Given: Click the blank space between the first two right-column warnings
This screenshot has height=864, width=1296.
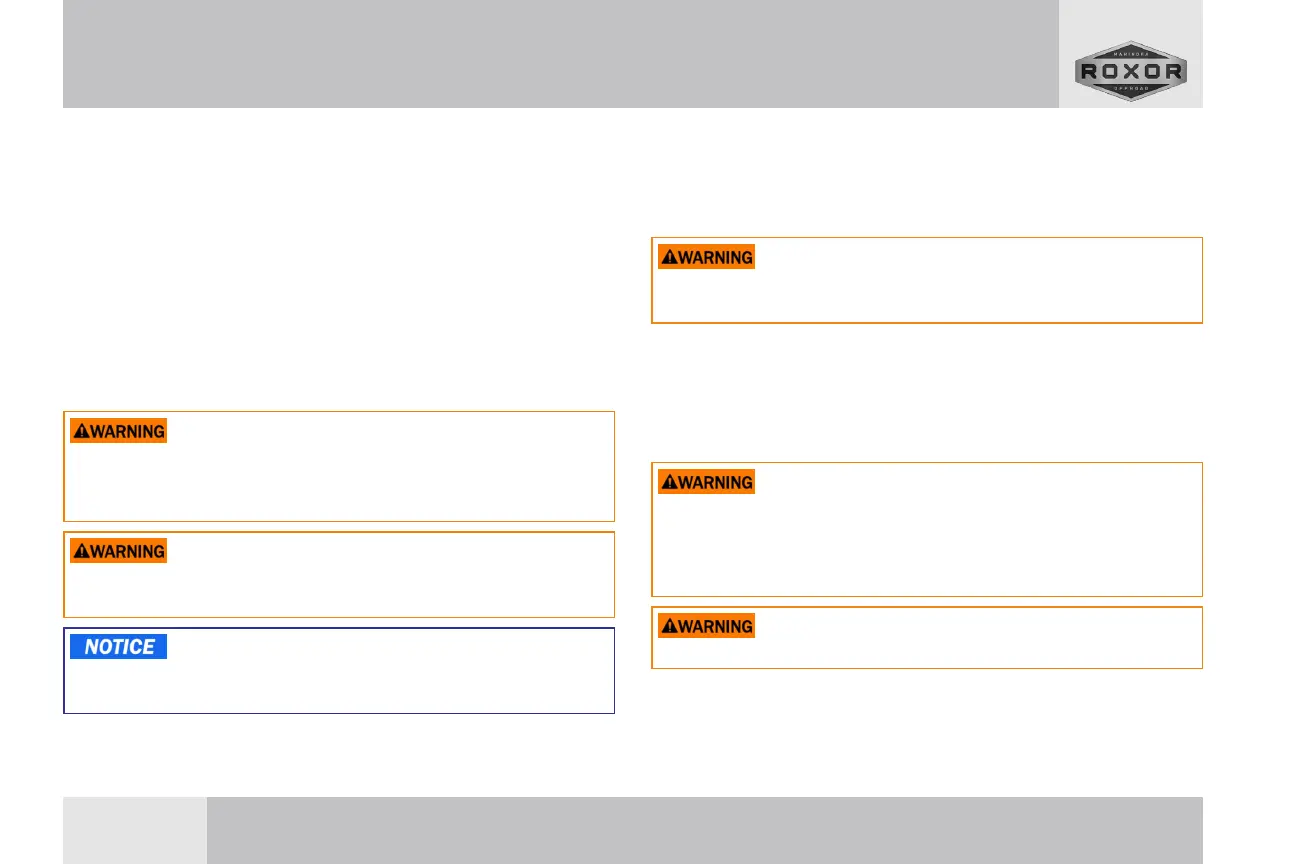Looking at the screenshot, I should (926, 392).
